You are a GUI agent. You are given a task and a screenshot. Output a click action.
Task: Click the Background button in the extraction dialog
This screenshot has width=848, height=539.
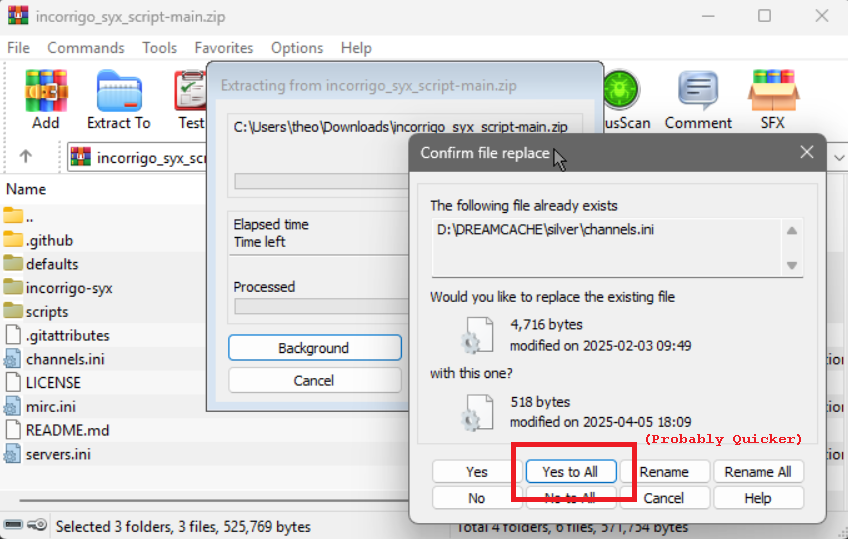315,348
